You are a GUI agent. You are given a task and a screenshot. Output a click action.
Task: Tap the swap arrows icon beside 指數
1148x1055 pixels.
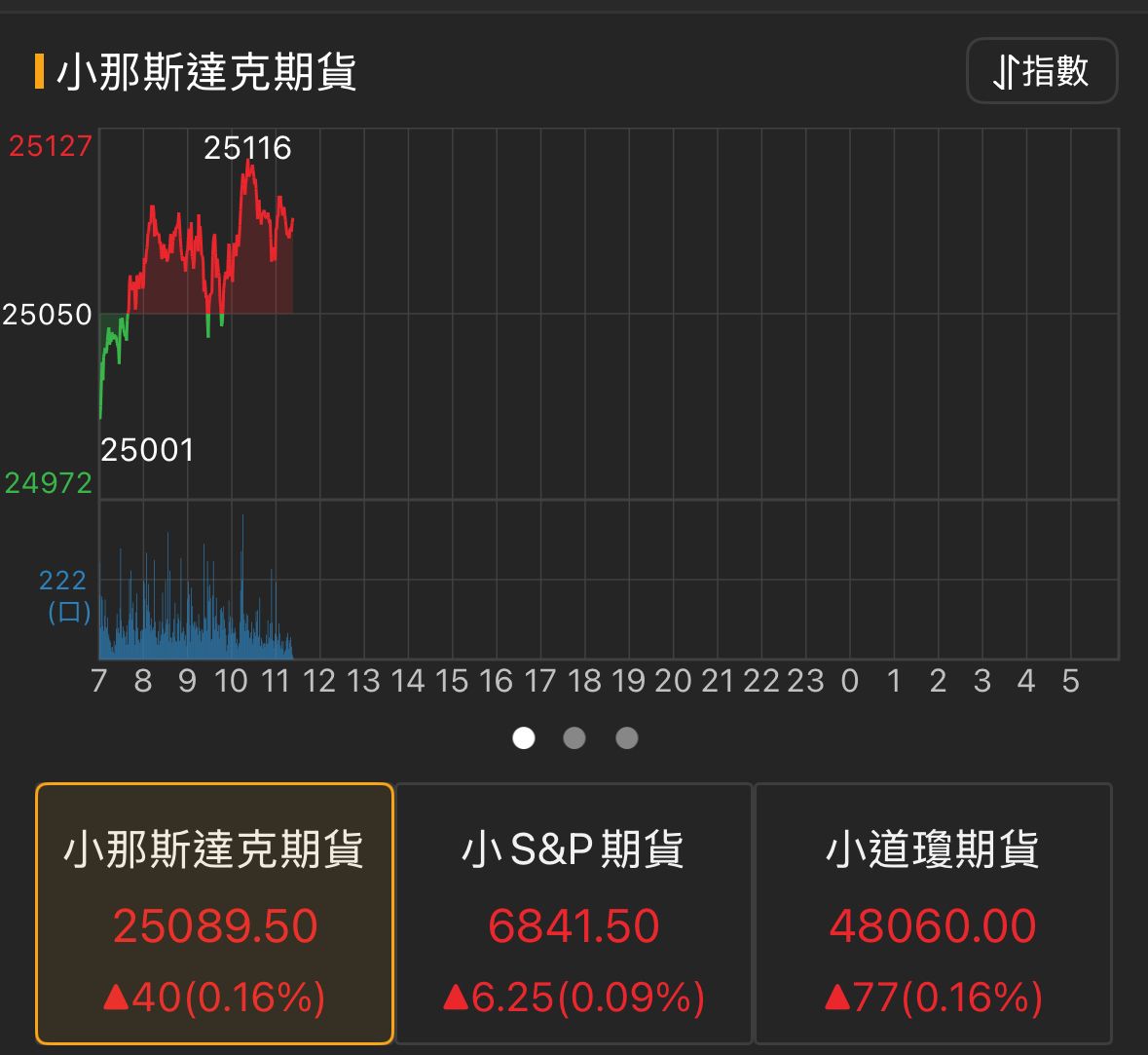[1005, 71]
